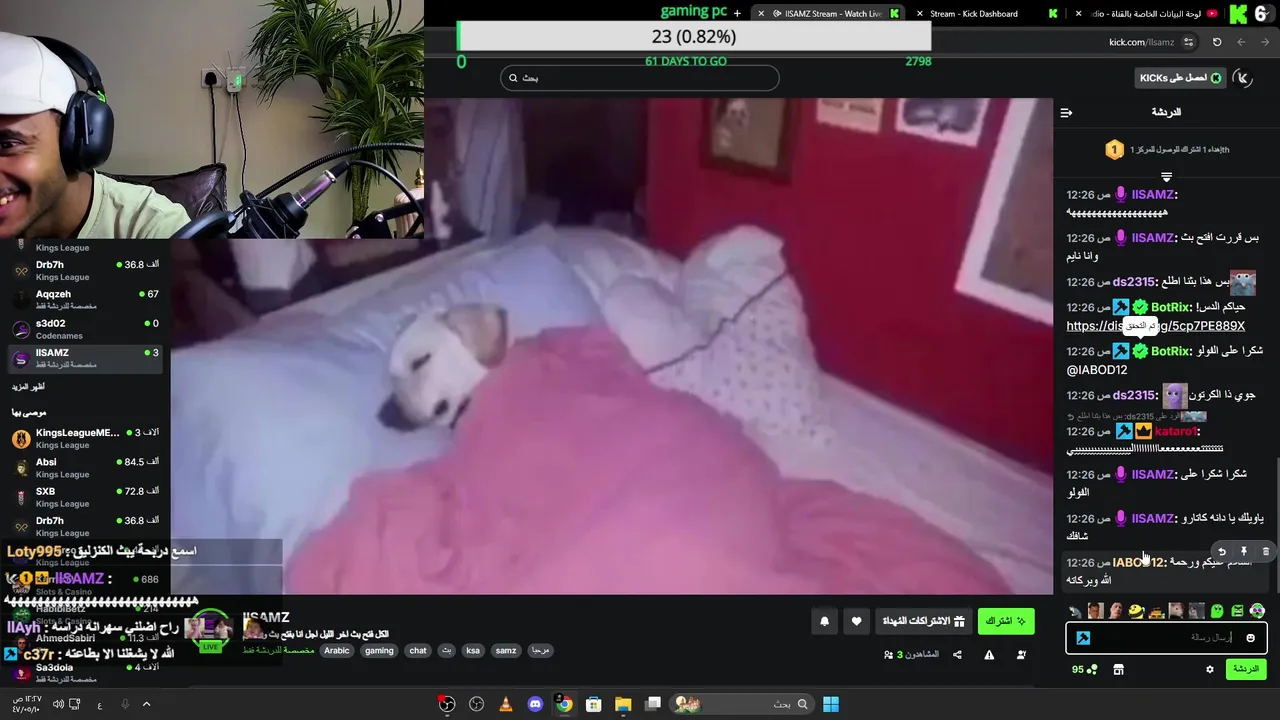Screen dimensions: 1280x720
Task: Click kataro1 username in chat
Action: pos(1175,431)
